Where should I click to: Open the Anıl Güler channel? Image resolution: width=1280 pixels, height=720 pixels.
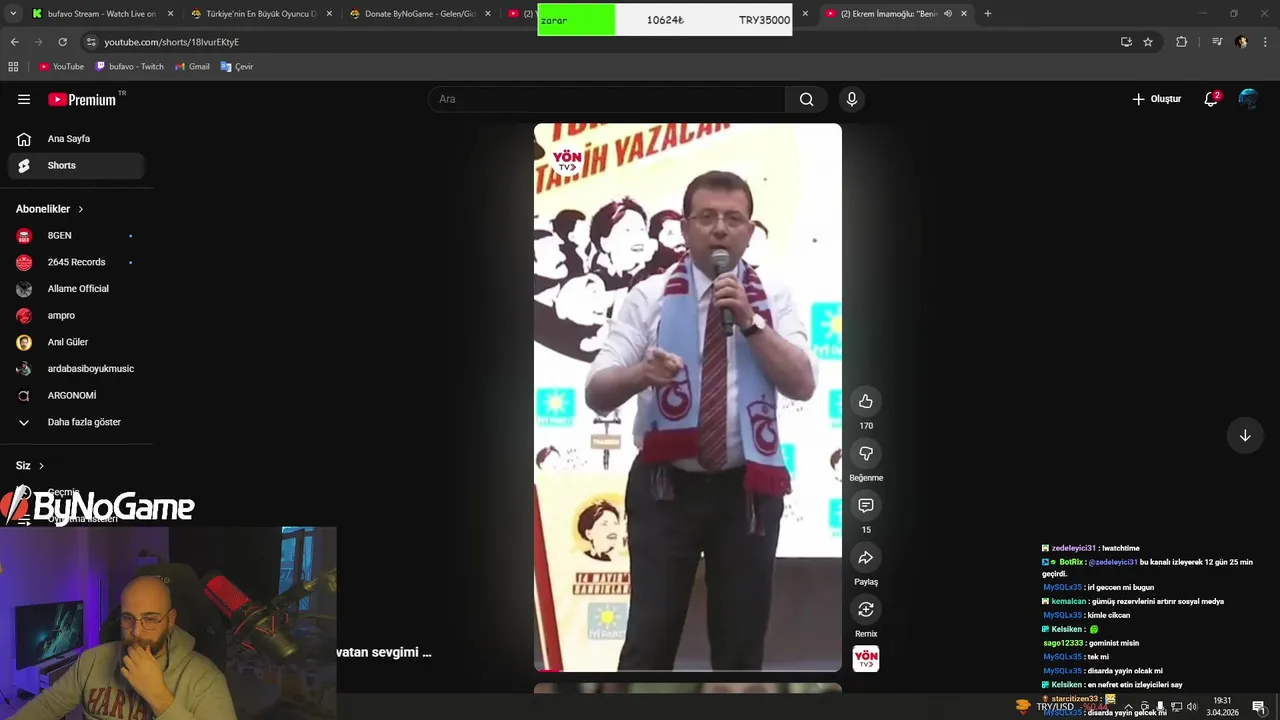point(76,342)
